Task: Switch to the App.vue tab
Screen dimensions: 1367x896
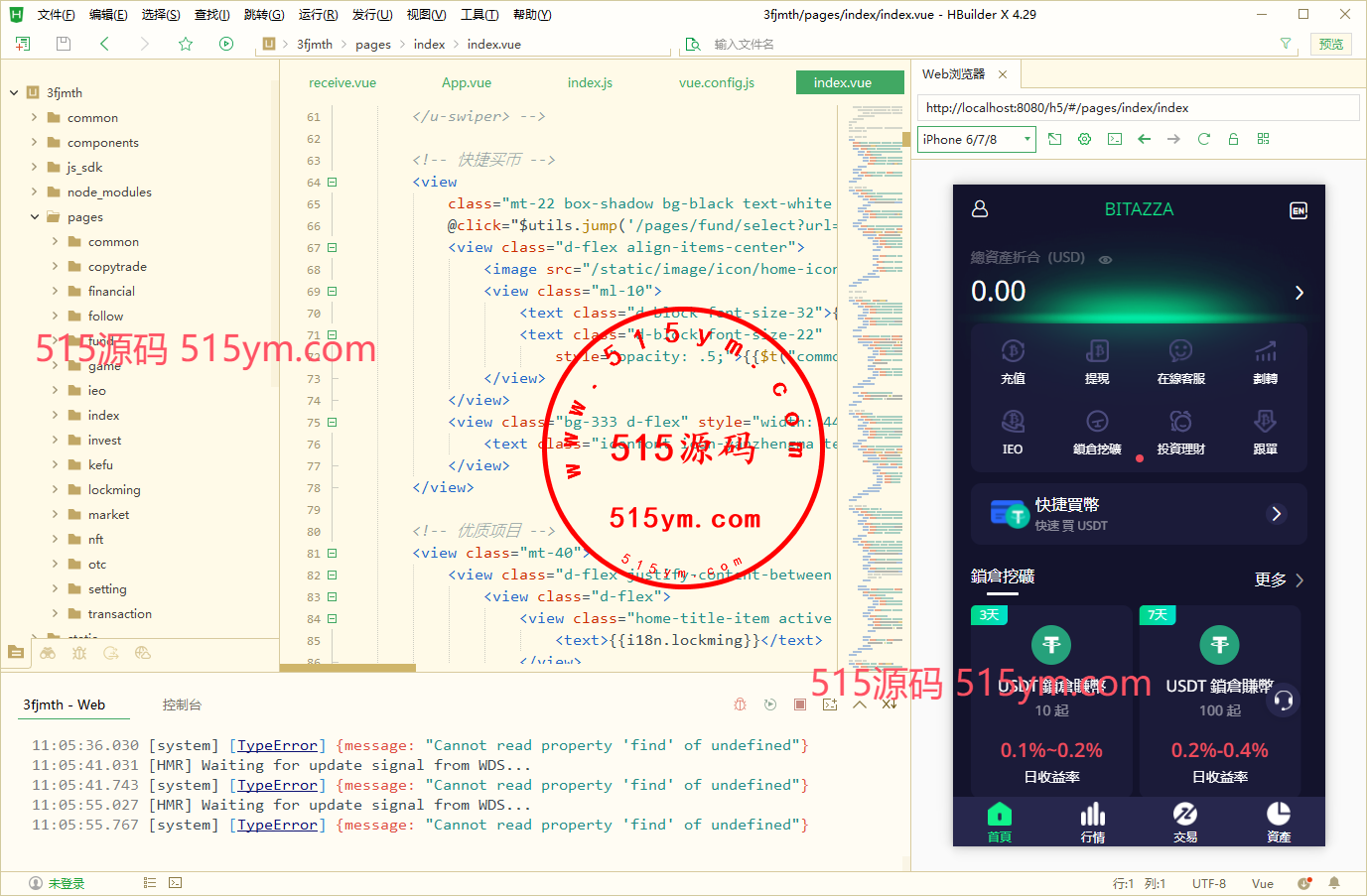Action: point(467,82)
